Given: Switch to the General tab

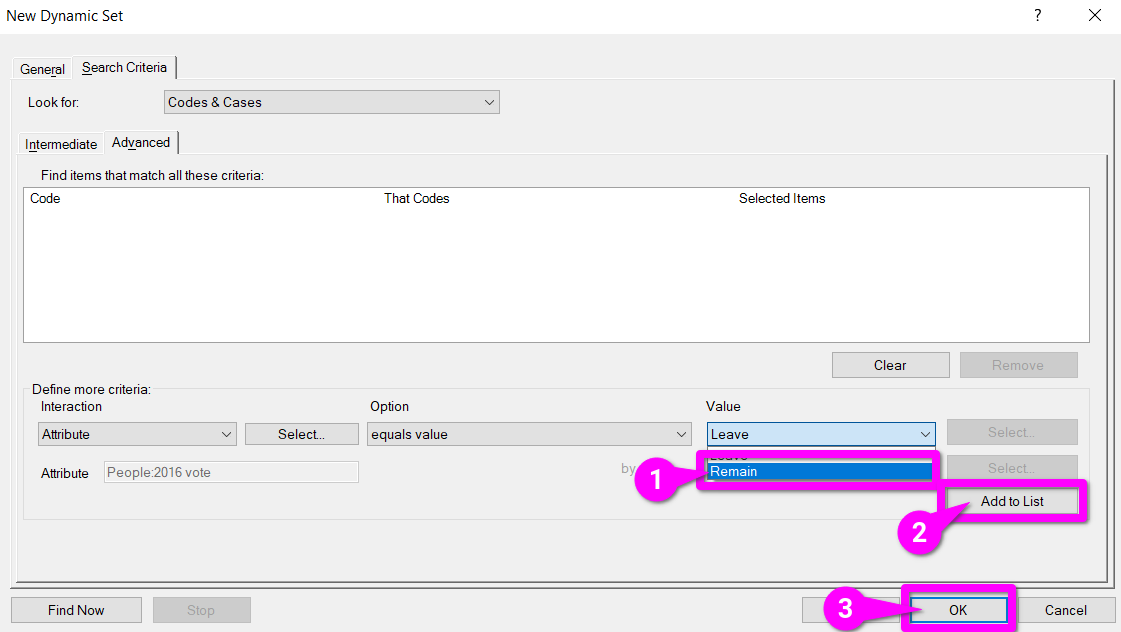Looking at the screenshot, I should pyautogui.click(x=42, y=69).
